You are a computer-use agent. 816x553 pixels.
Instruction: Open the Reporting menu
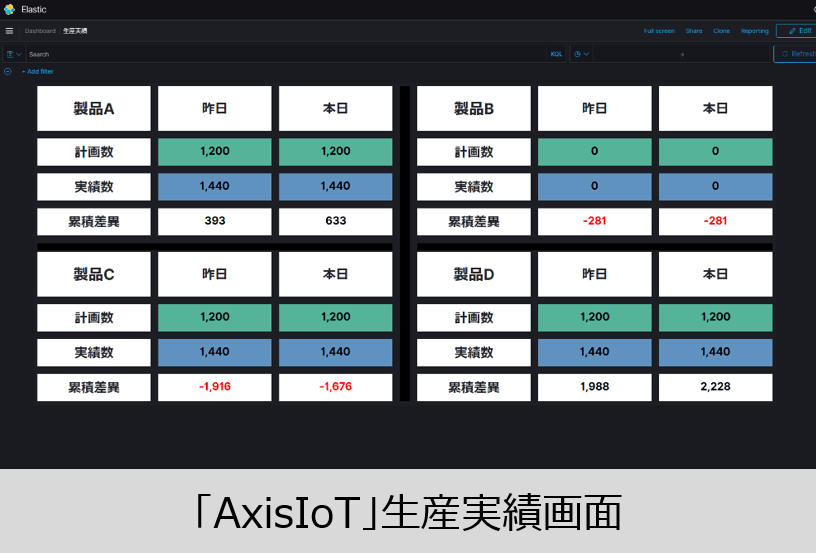click(x=755, y=31)
